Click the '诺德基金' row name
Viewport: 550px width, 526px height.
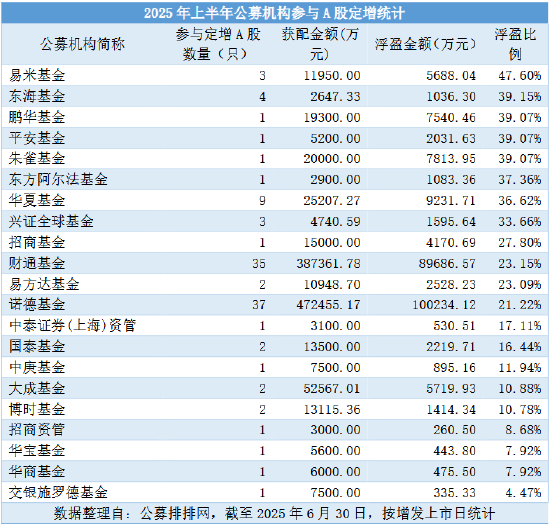click(37, 304)
